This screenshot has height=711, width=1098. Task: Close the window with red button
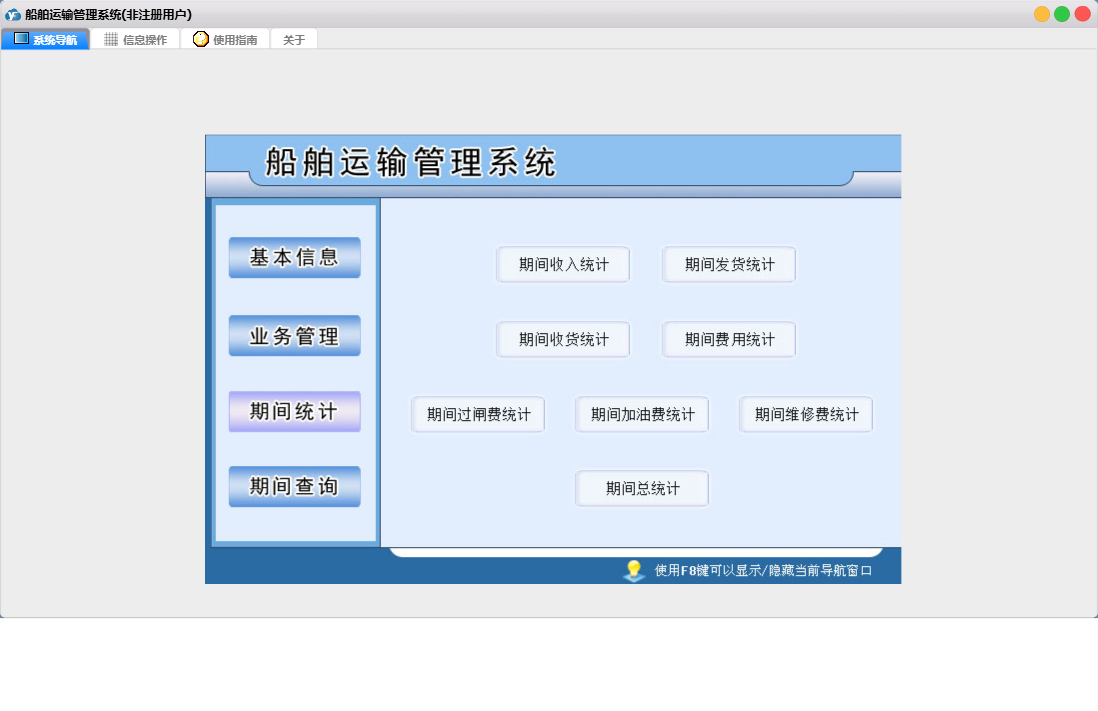pyautogui.click(x=1083, y=14)
